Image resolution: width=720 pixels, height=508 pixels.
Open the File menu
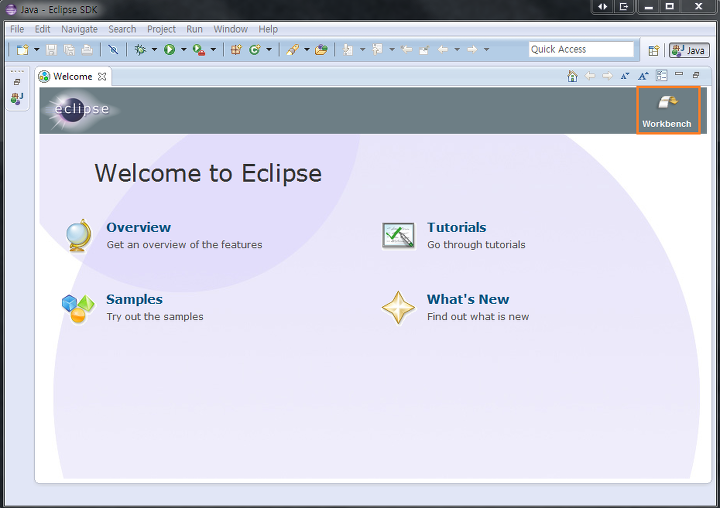point(17,29)
